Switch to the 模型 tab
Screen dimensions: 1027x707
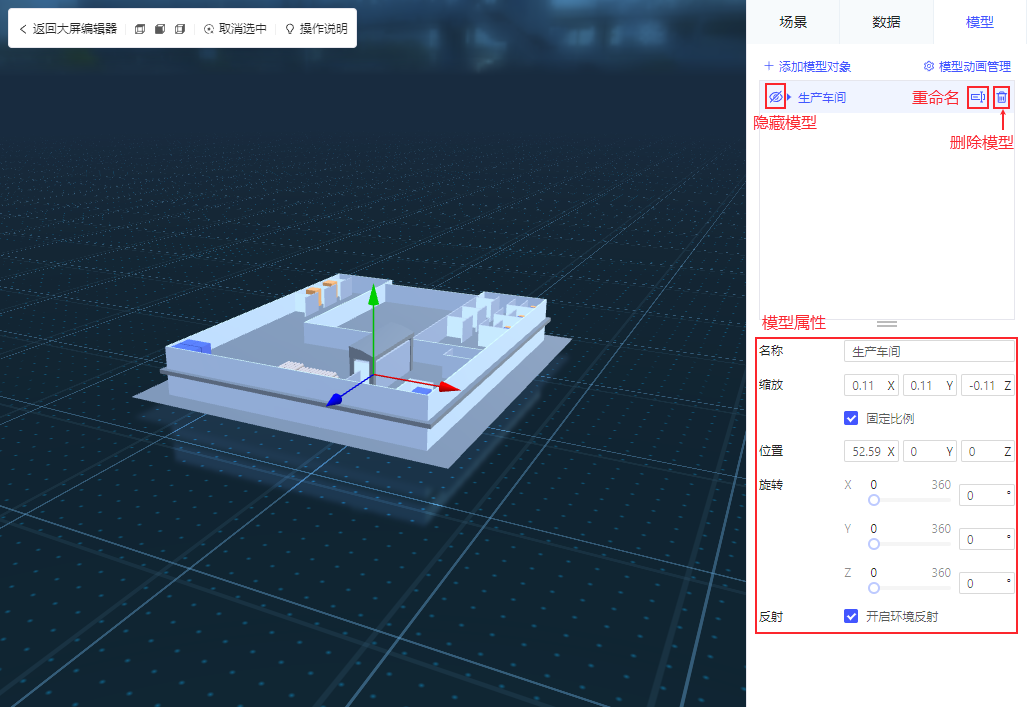pos(979,22)
